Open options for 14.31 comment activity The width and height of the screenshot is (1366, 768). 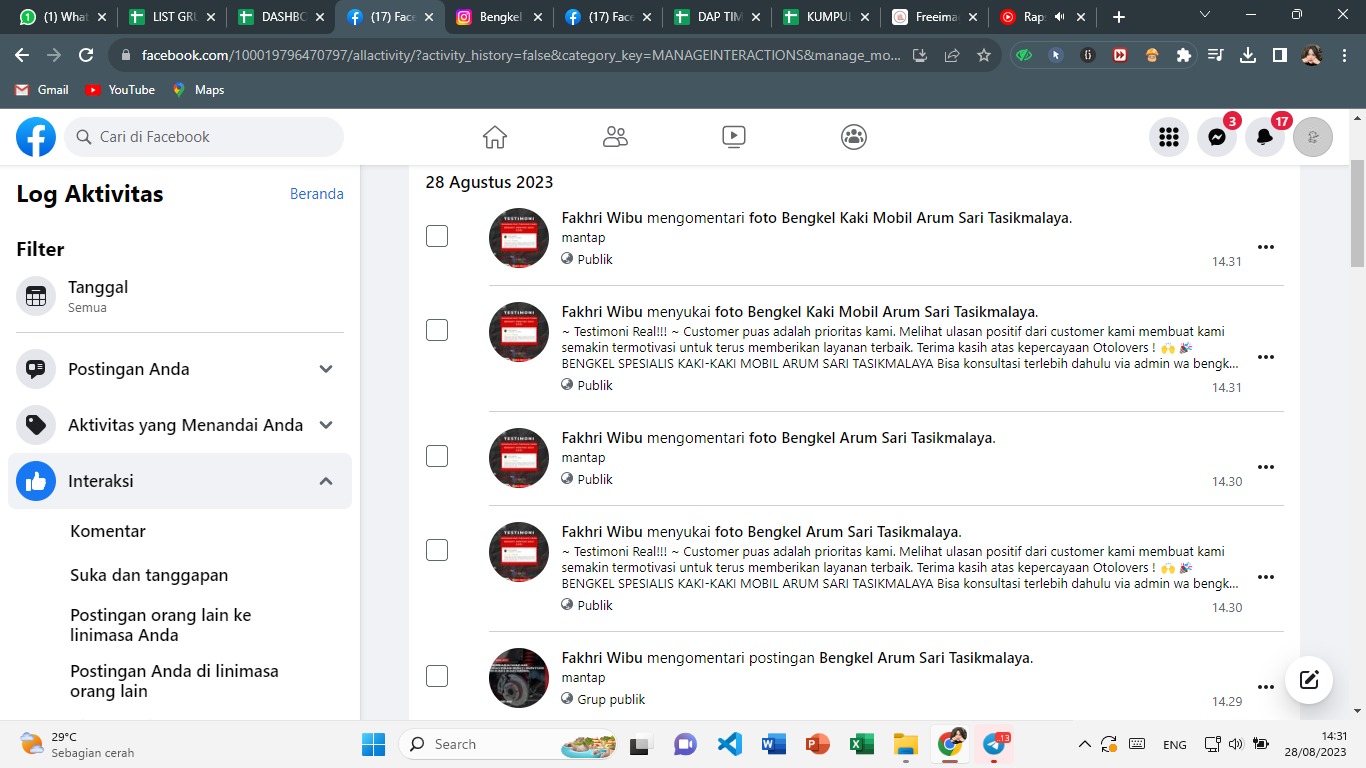click(1266, 247)
